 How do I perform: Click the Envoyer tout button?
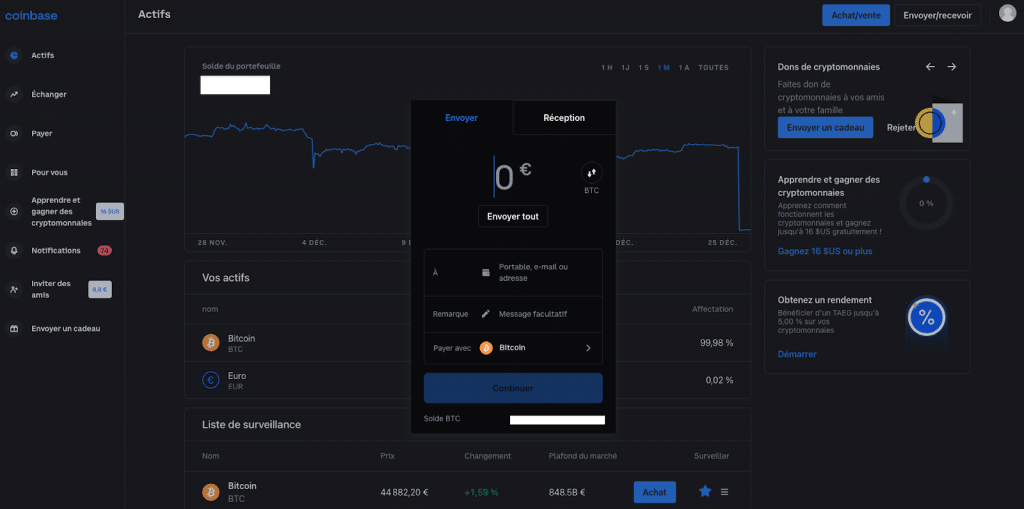point(513,216)
